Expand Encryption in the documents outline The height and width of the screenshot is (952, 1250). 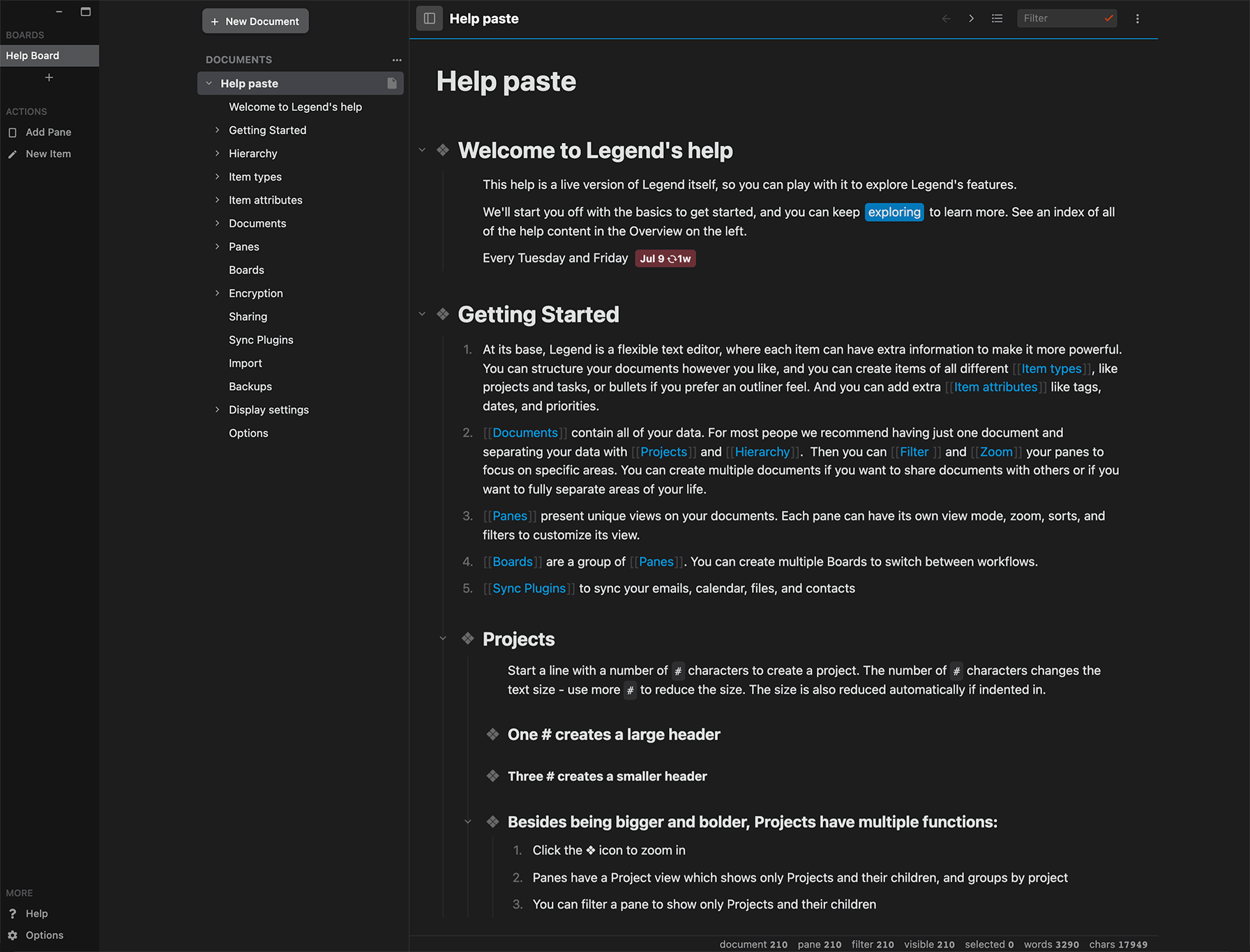coord(217,294)
